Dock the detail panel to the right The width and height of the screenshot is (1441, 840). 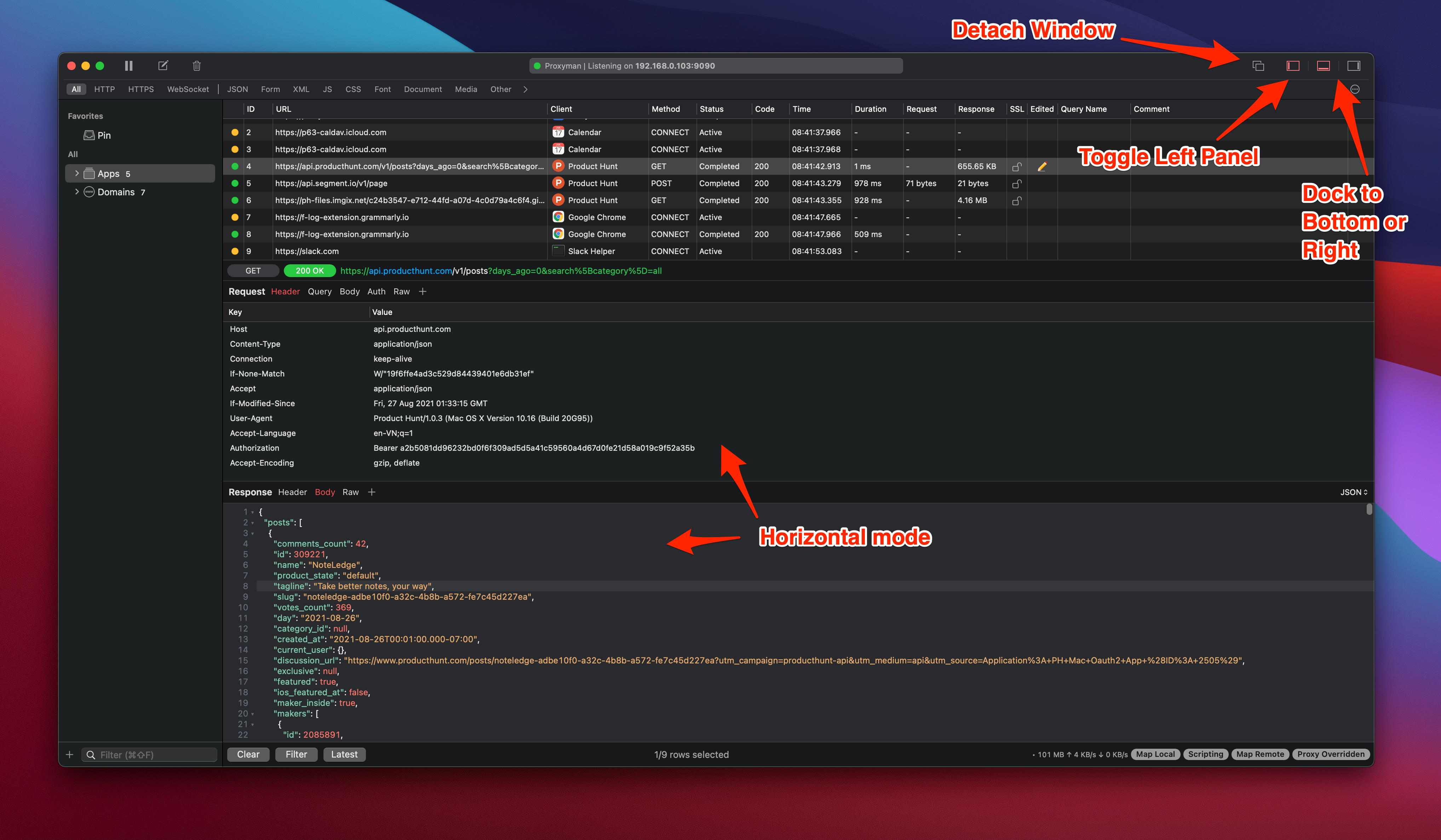(x=1354, y=66)
